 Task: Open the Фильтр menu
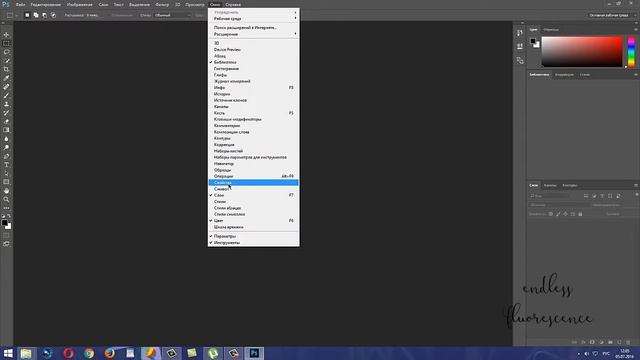[162, 4]
